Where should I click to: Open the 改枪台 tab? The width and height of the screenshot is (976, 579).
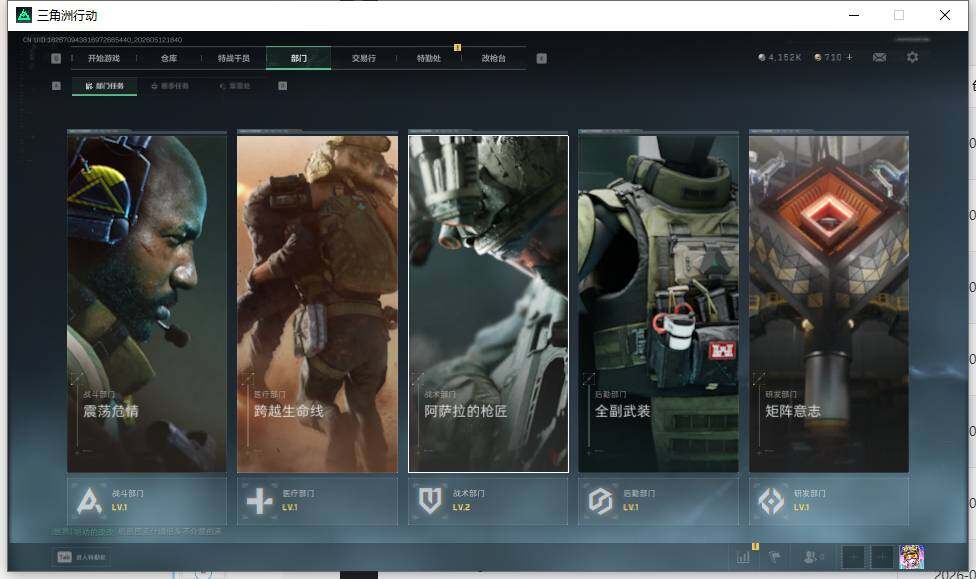pyautogui.click(x=494, y=58)
